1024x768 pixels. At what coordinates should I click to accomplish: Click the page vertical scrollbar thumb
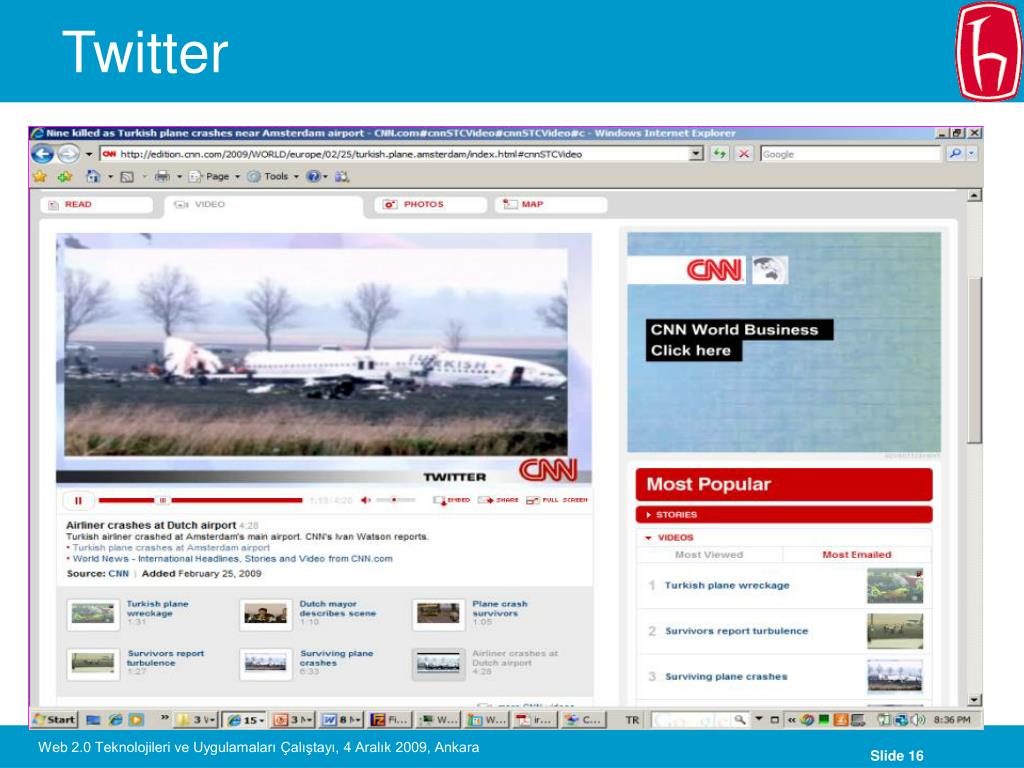pyautogui.click(x=974, y=360)
